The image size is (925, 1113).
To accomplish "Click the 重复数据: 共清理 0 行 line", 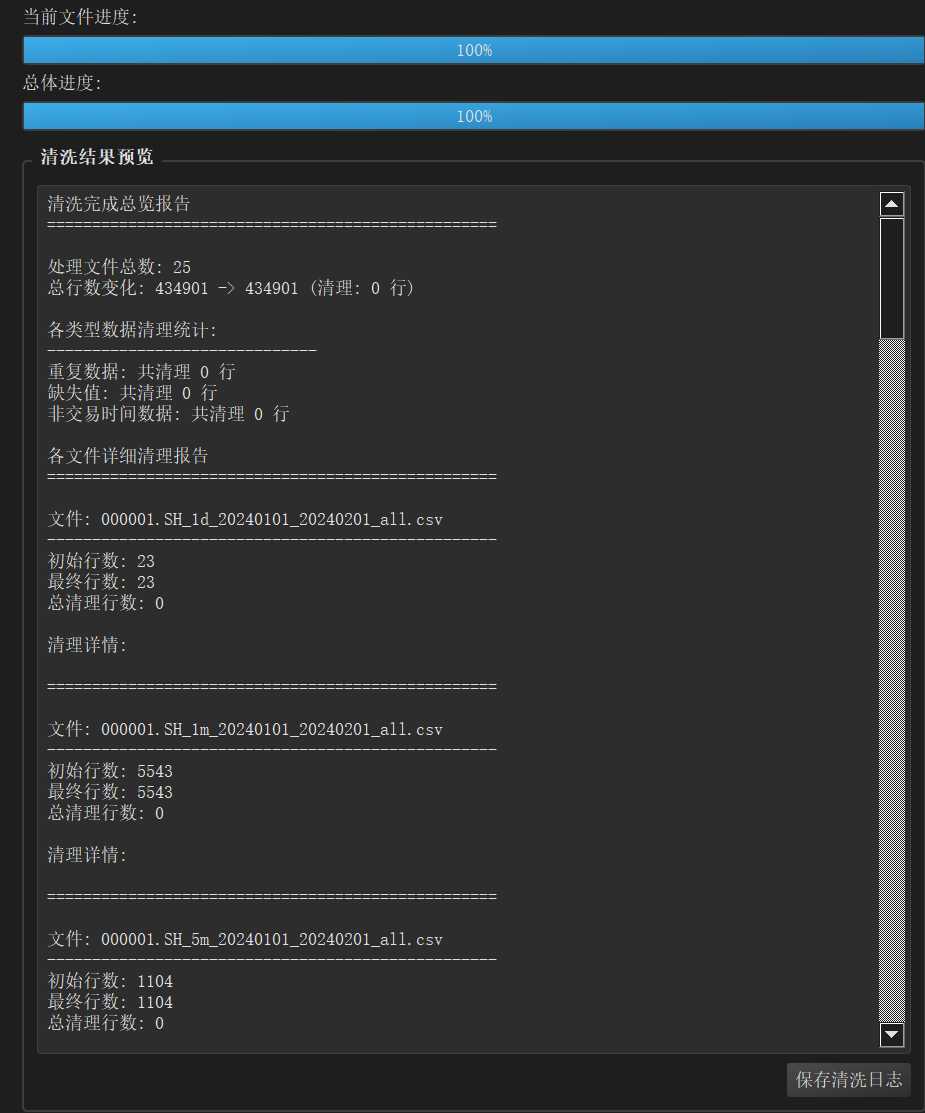I will pos(141,372).
